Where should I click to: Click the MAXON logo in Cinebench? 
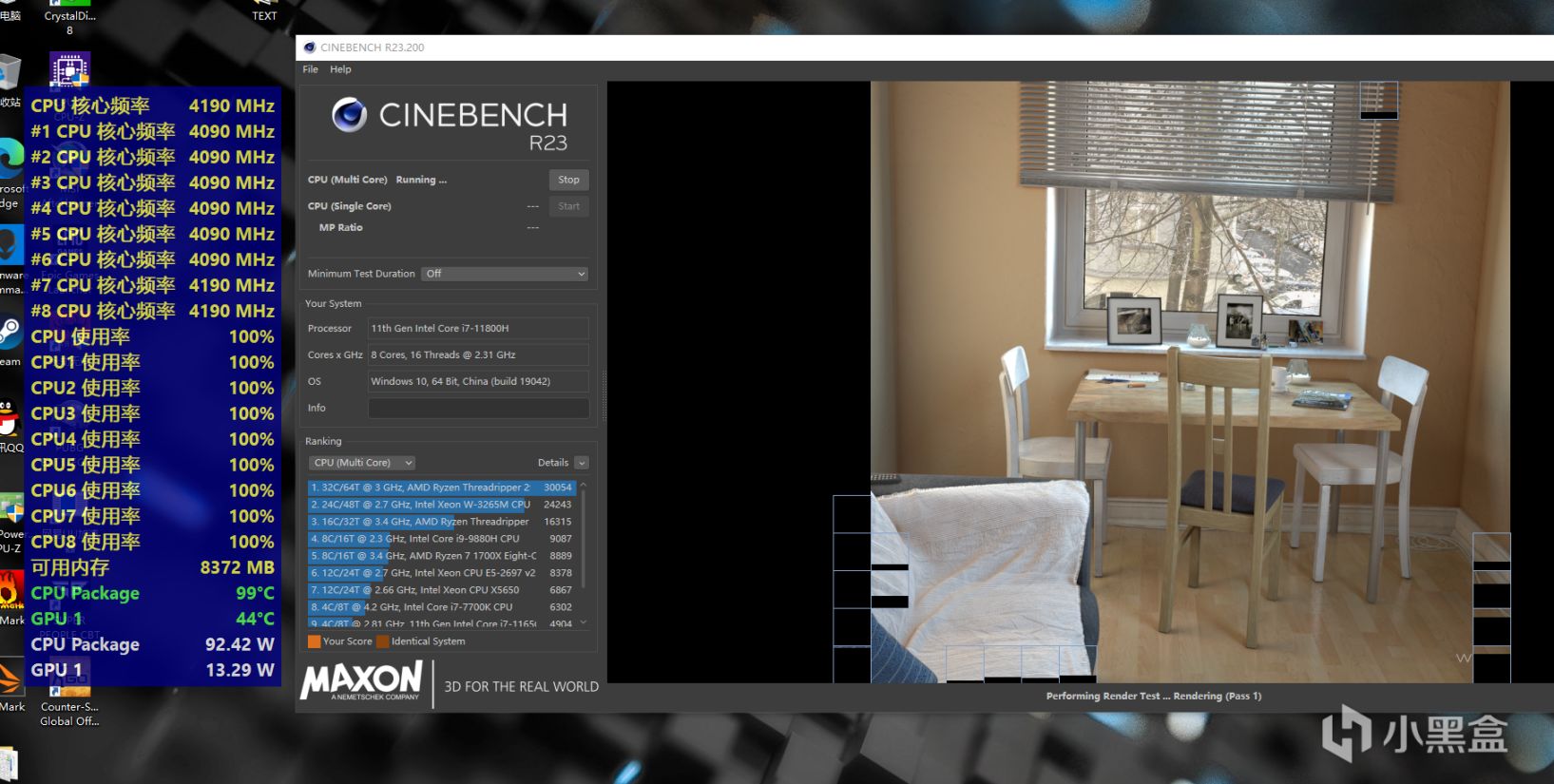tap(361, 681)
